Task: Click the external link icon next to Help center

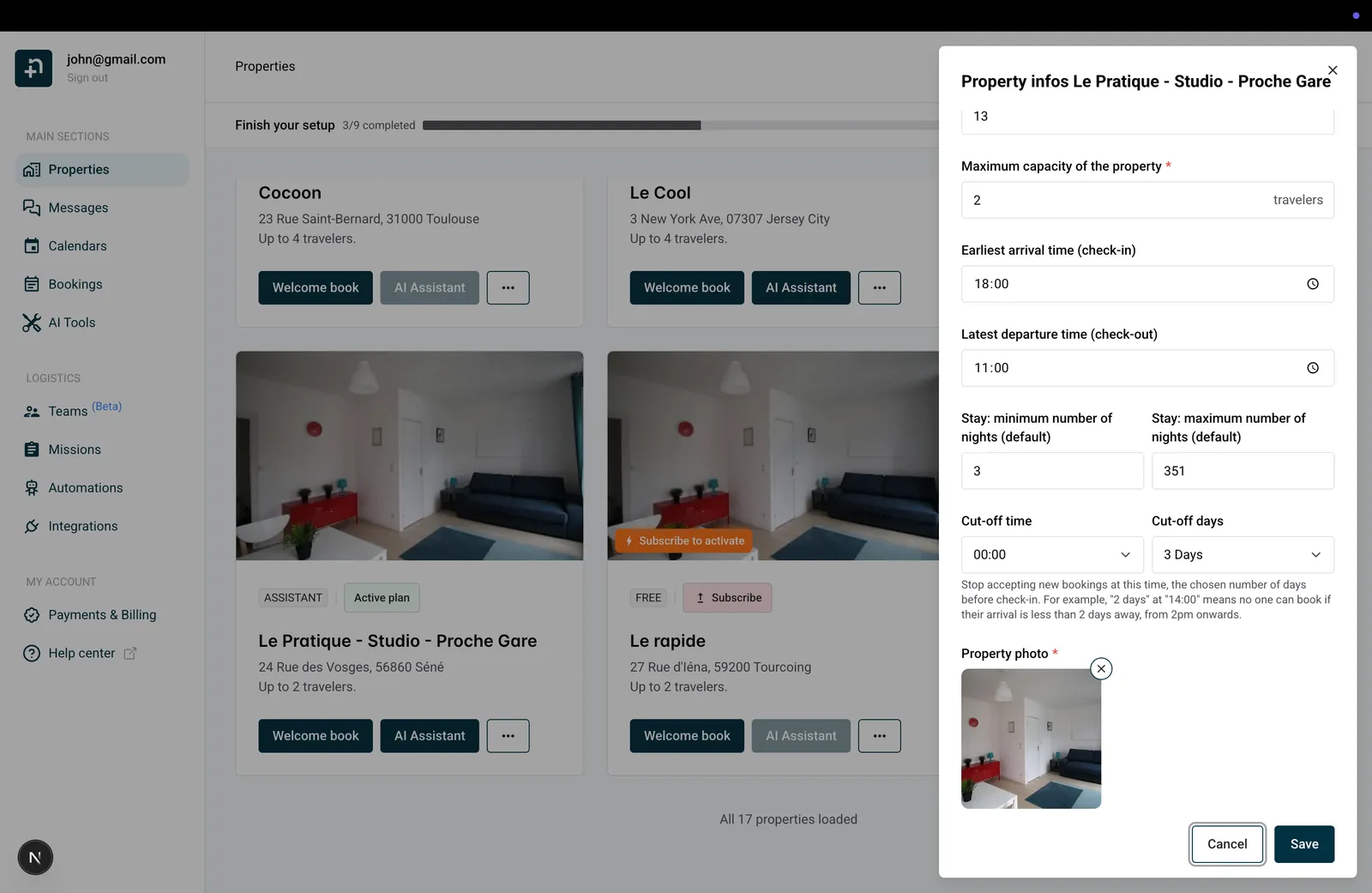Action: (x=130, y=654)
